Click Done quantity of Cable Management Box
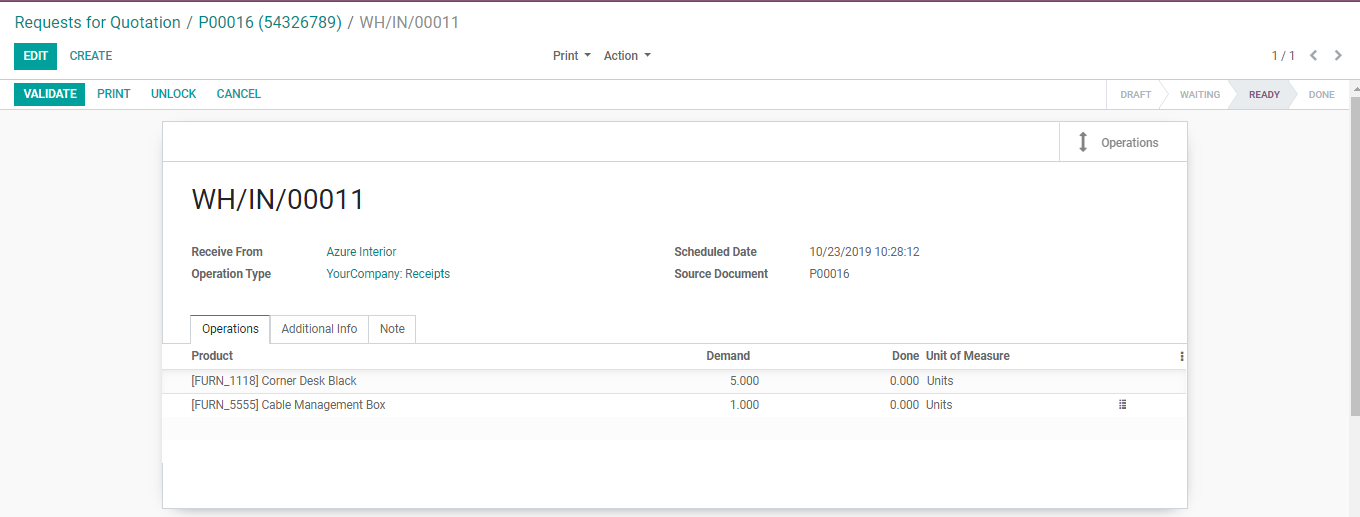The width and height of the screenshot is (1360, 517). pos(904,405)
